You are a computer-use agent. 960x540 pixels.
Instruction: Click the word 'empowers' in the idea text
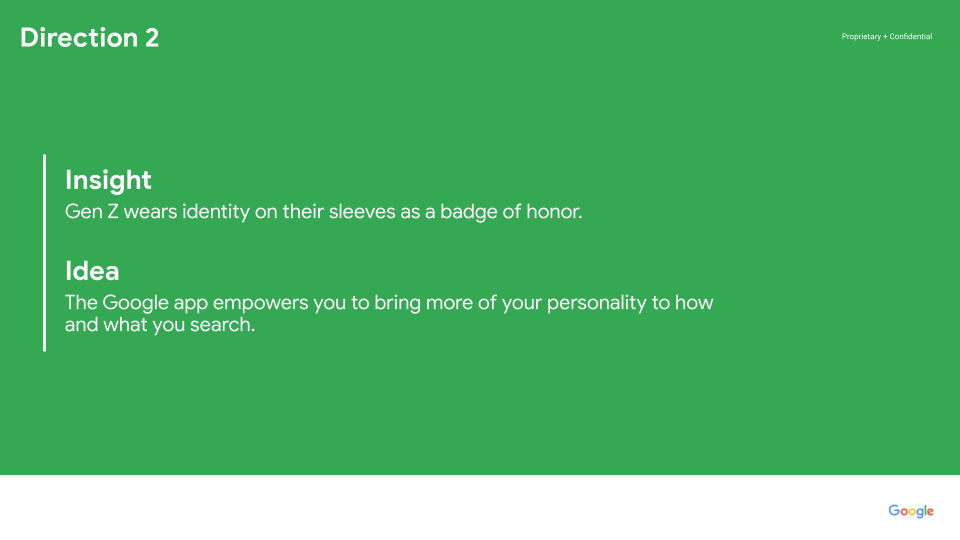tap(260, 303)
